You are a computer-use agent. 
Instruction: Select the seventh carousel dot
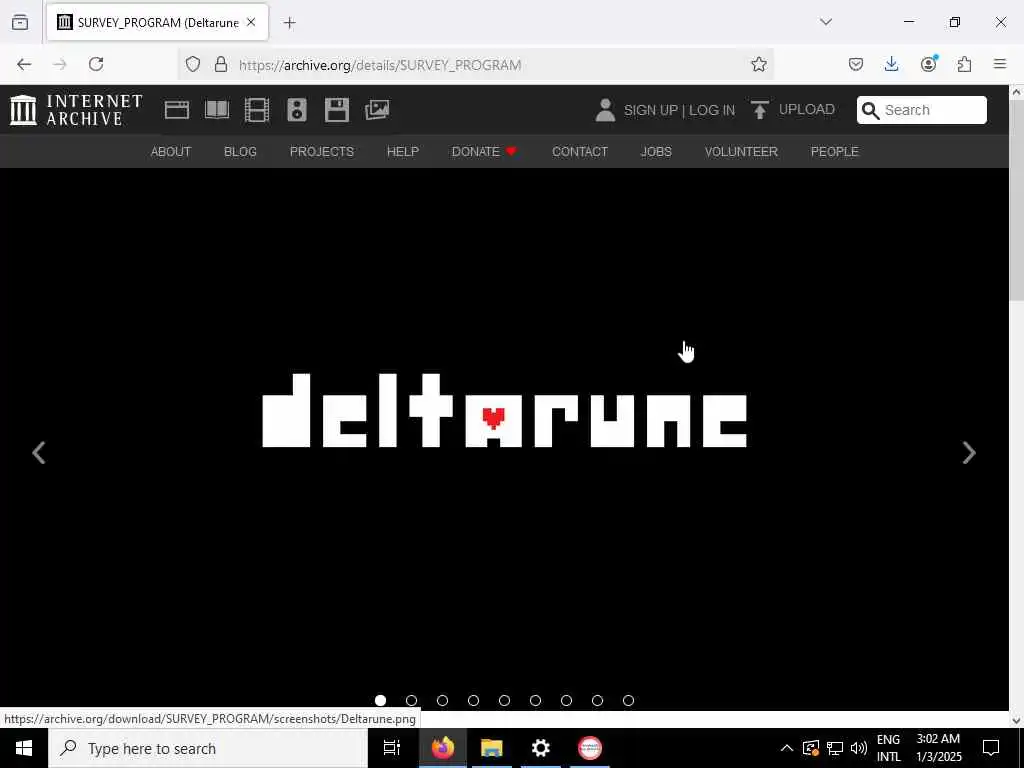[566, 701]
